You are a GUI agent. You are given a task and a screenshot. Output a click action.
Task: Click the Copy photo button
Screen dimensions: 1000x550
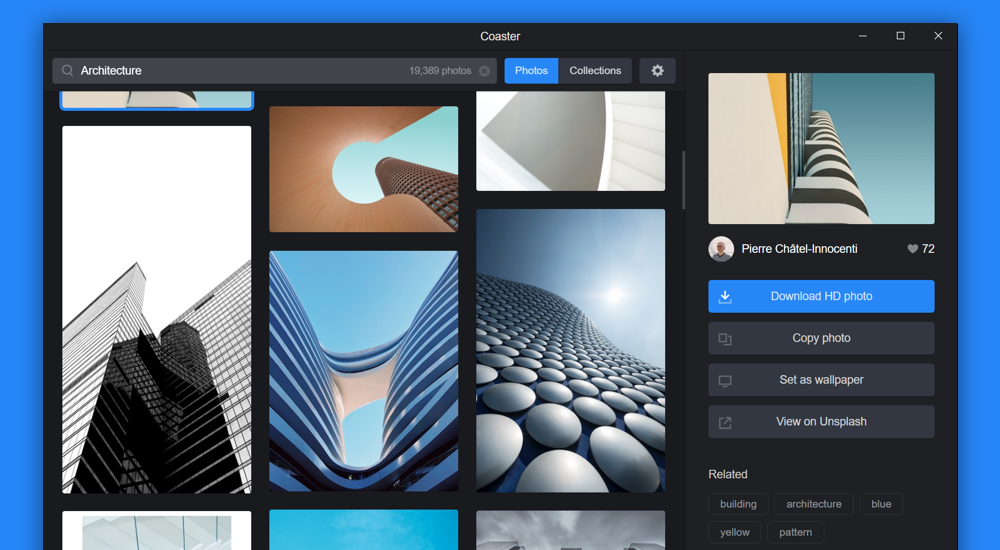(821, 338)
